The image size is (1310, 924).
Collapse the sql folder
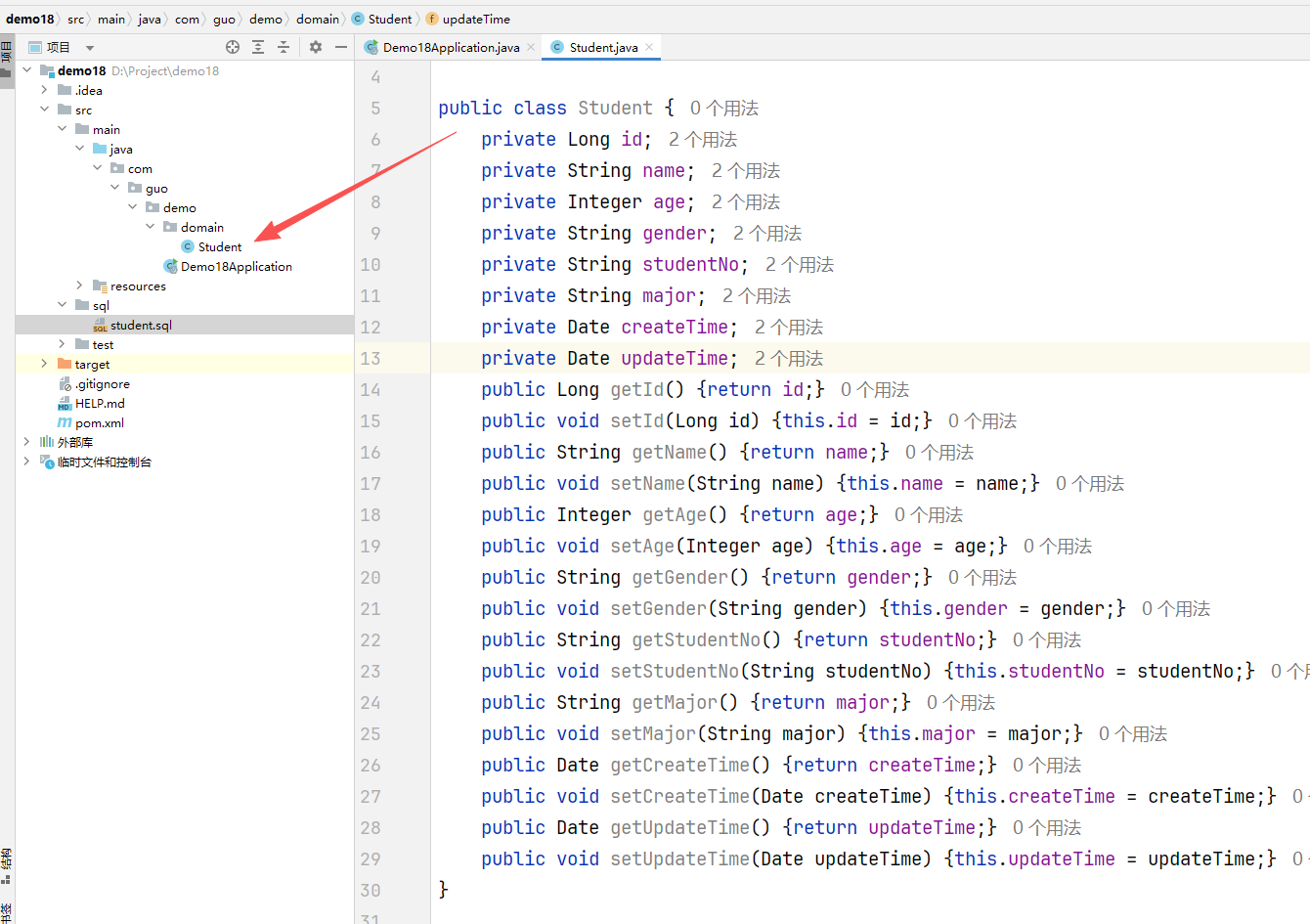(63, 305)
